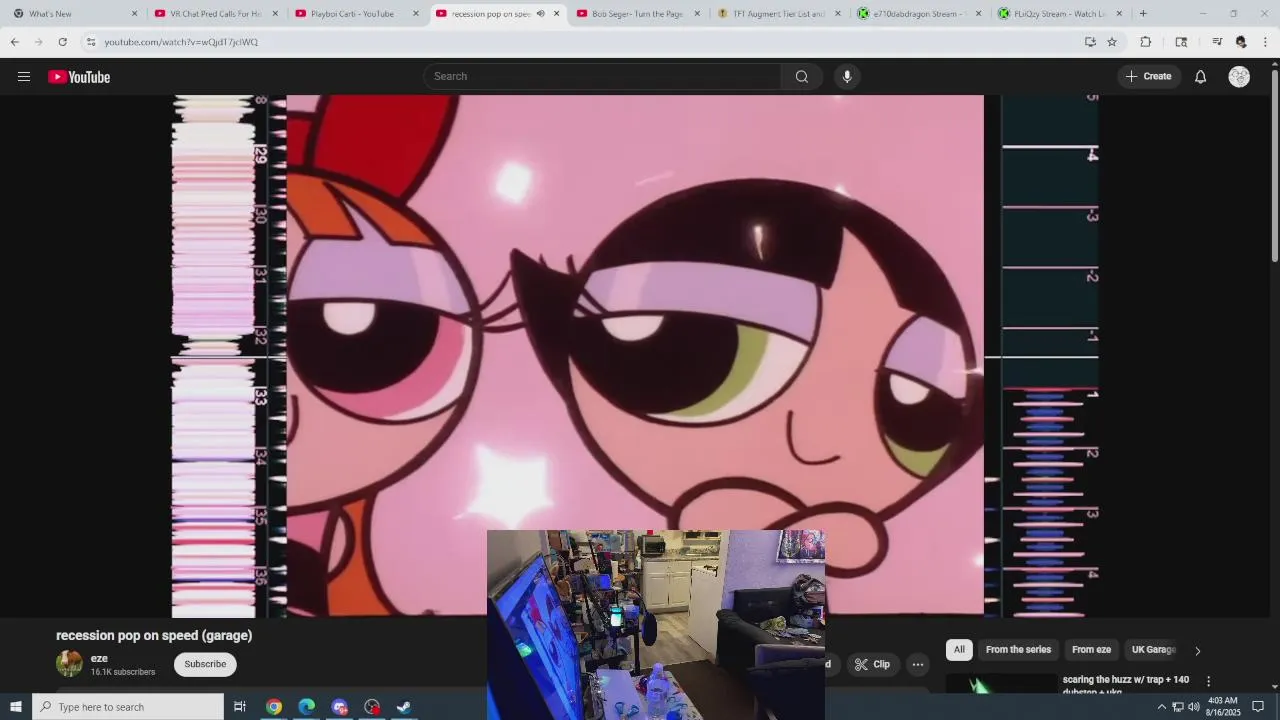Open a new browser tab
The image size is (1280, 720).
pyautogui.click(x=1143, y=14)
